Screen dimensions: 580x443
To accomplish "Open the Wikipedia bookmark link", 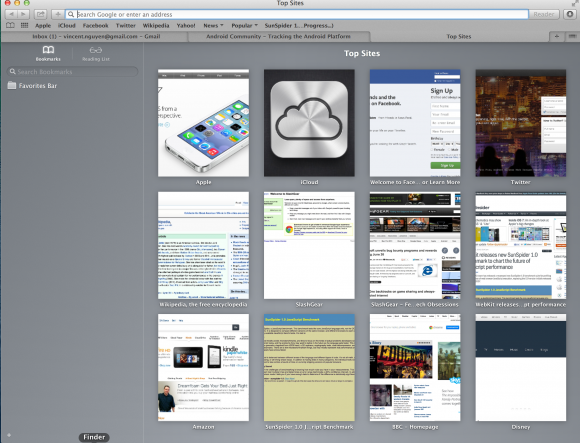I will 156,26.
